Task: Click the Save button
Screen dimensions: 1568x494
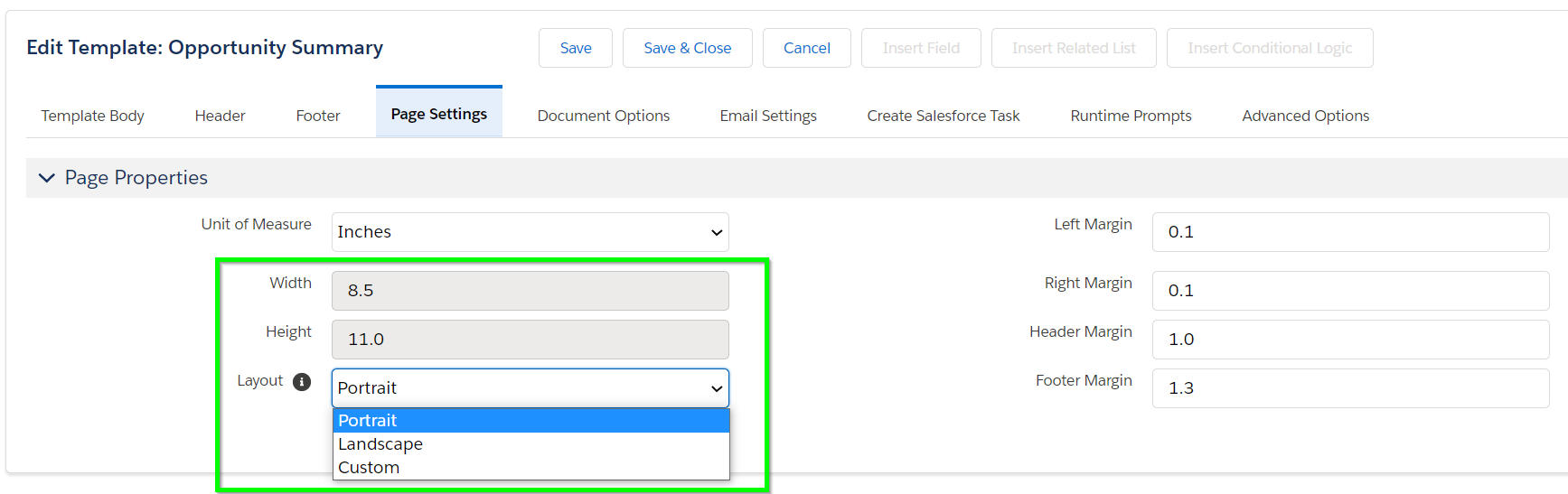Action: [x=576, y=48]
